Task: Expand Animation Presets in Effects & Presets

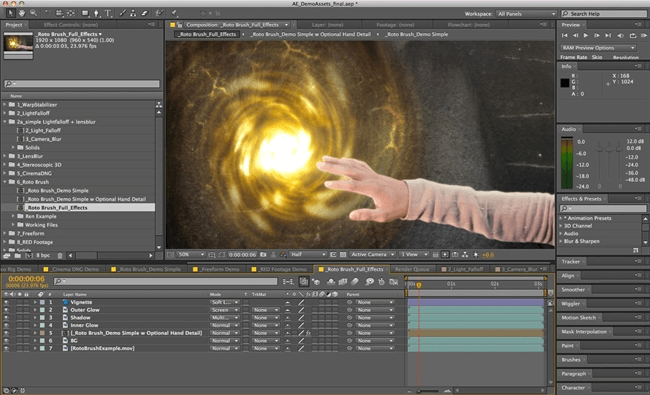Action: [561, 218]
